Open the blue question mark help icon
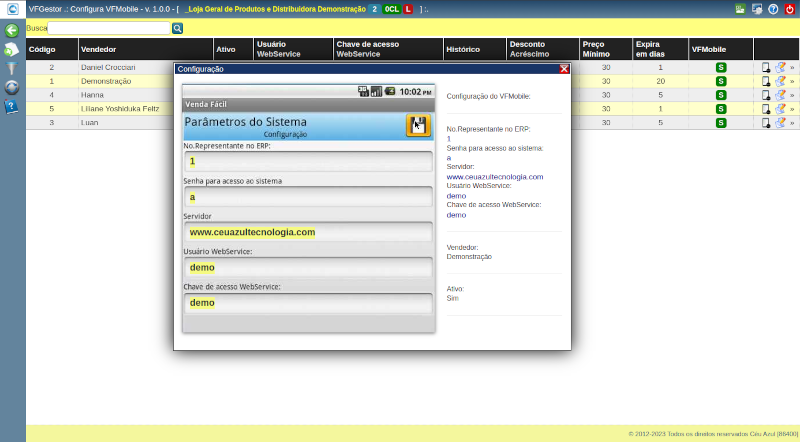This screenshot has width=800, height=442. pos(773,9)
